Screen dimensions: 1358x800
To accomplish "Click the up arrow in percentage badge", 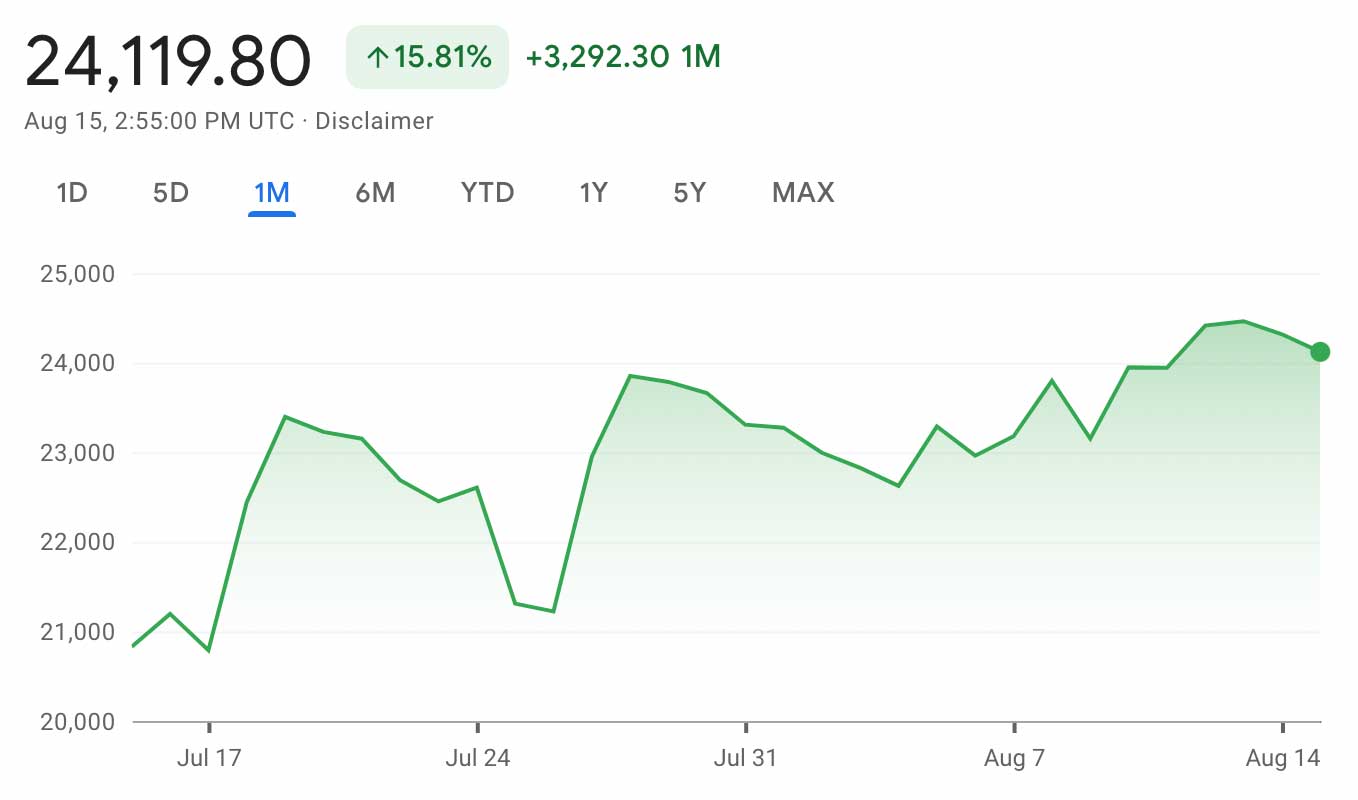I will coord(377,58).
